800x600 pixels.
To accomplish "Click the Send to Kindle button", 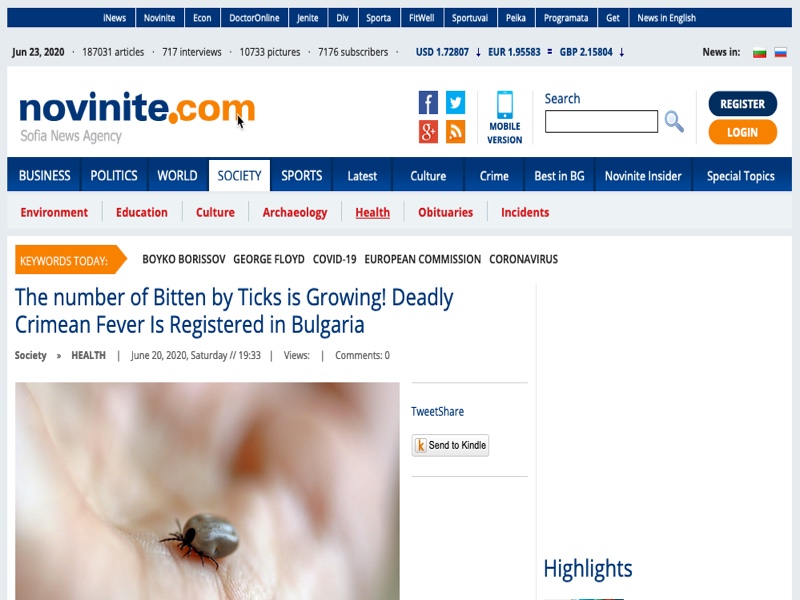I will point(450,445).
